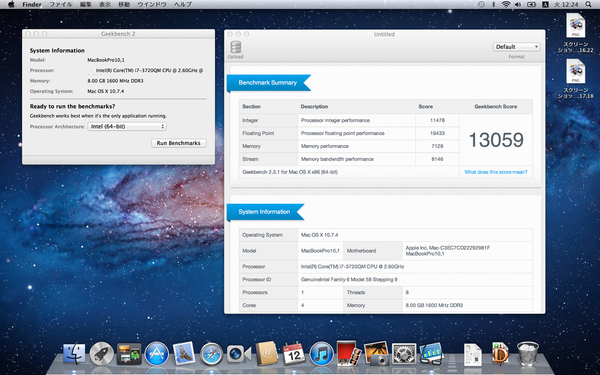Open the 編集 menu
This screenshot has height=375, width=600.
[x=86, y=4]
